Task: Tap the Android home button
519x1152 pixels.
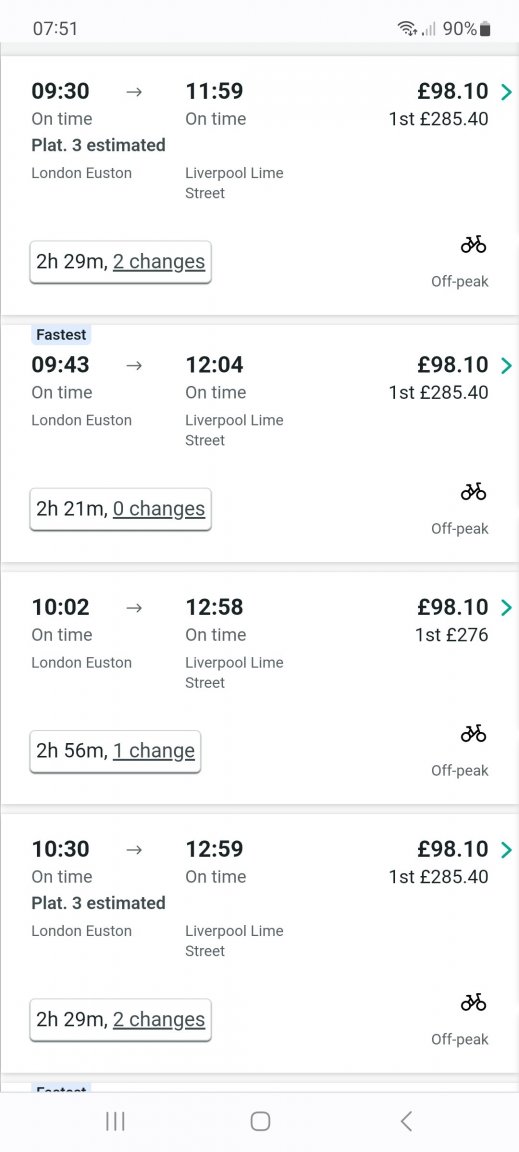Action: (260, 1121)
